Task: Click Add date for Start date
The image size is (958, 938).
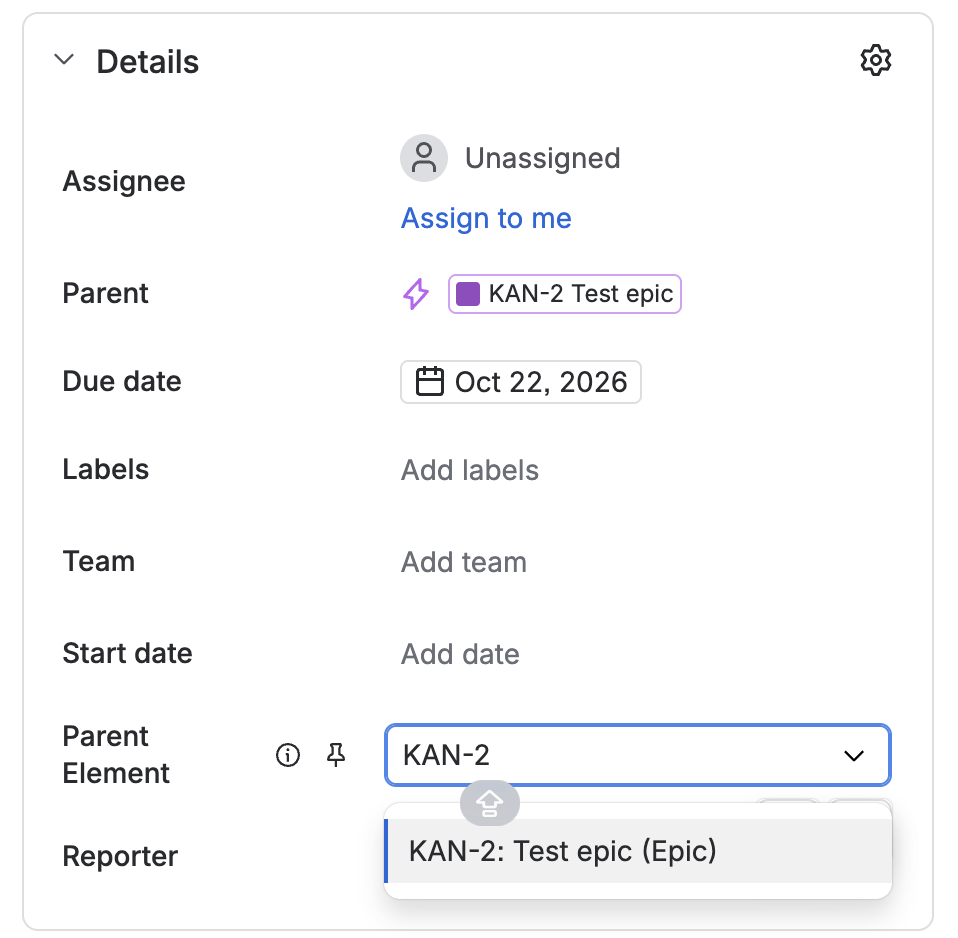Action: (460, 654)
